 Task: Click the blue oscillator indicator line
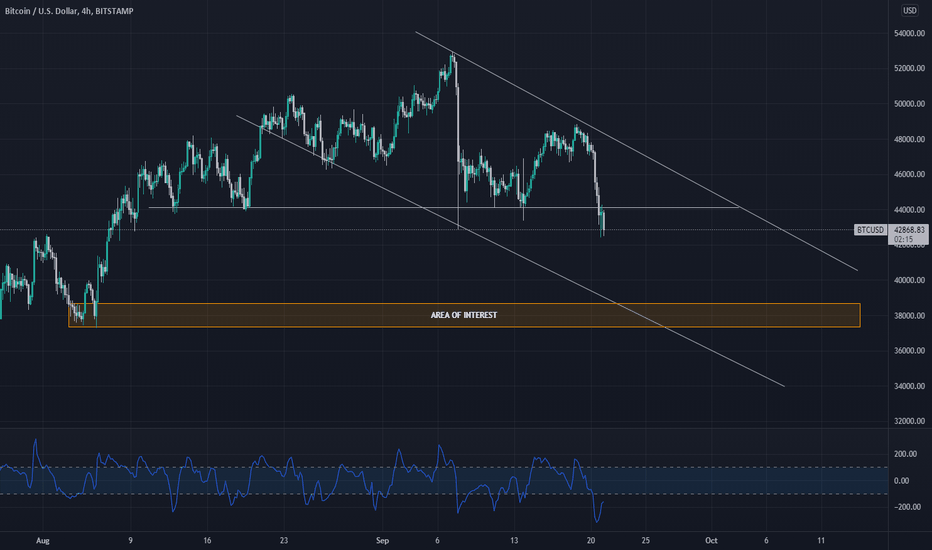tap(300, 482)
